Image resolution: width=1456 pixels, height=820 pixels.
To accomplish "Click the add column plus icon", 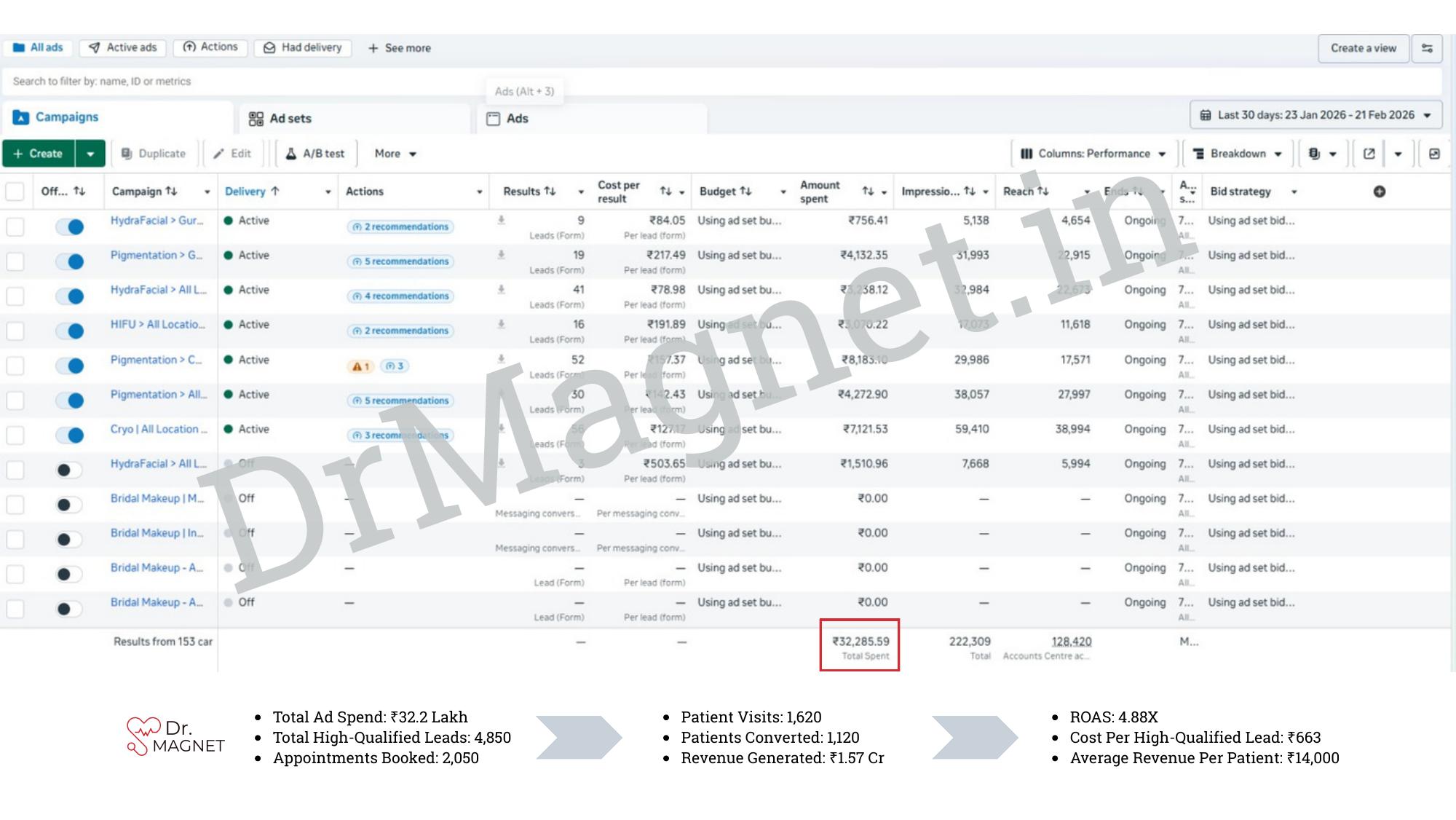I will (1379, 192).
